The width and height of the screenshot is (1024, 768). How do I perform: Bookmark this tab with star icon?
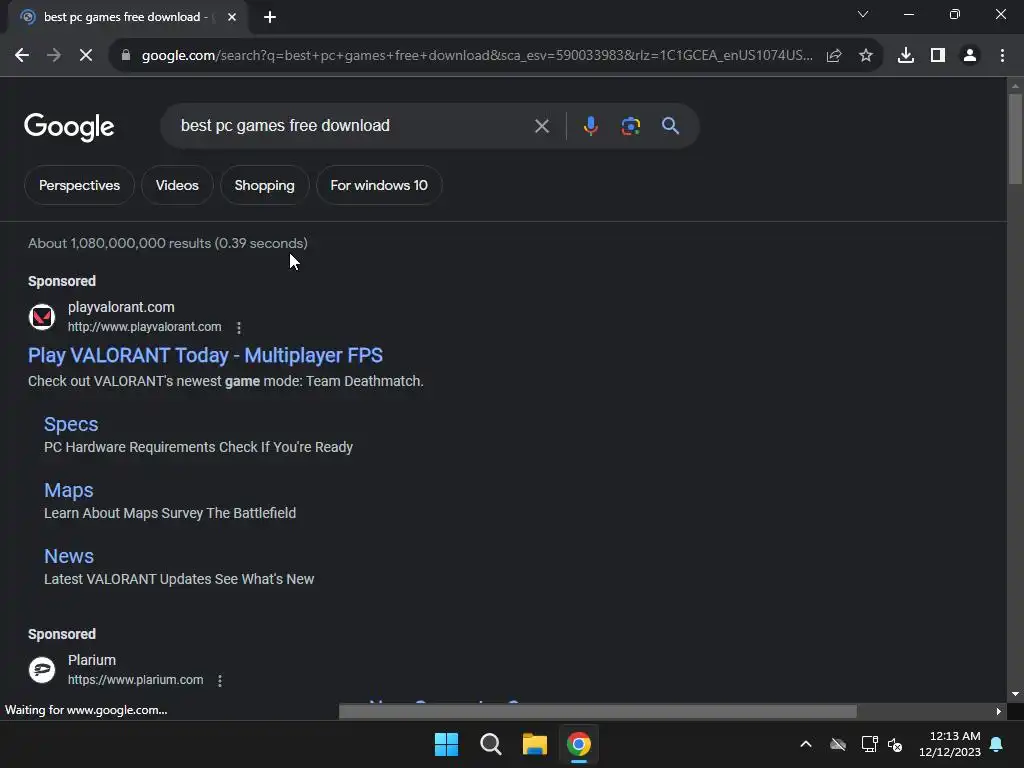pyautogui.click(x=866, y=56)
